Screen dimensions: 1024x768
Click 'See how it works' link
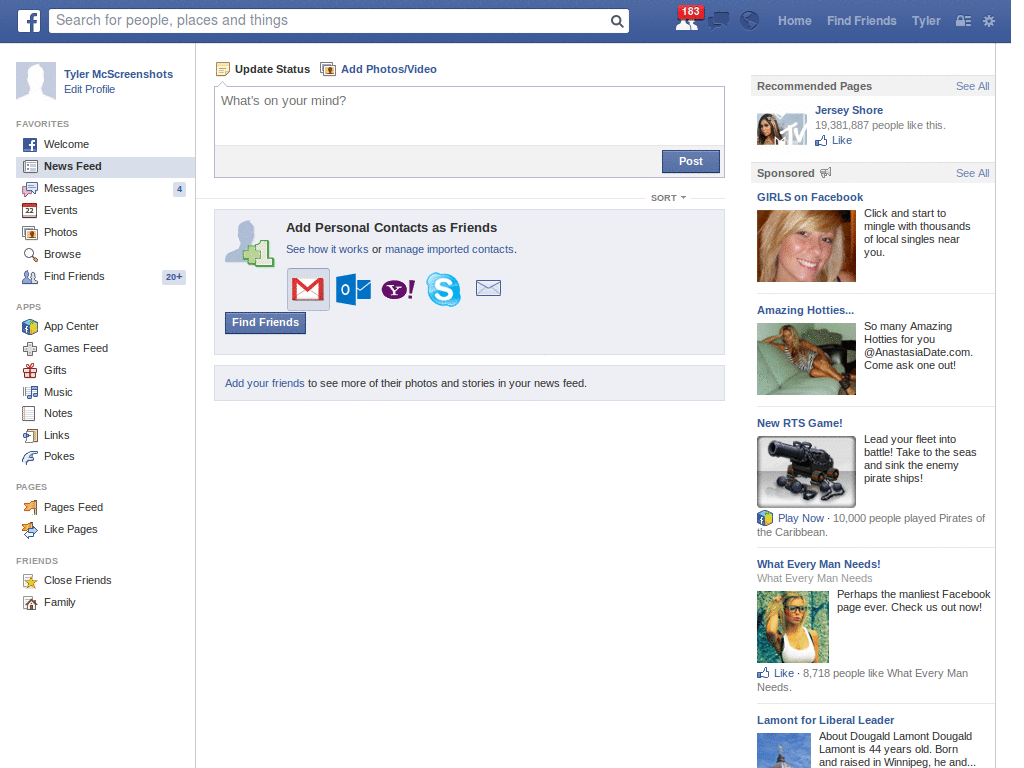click(x=327, y=249)
